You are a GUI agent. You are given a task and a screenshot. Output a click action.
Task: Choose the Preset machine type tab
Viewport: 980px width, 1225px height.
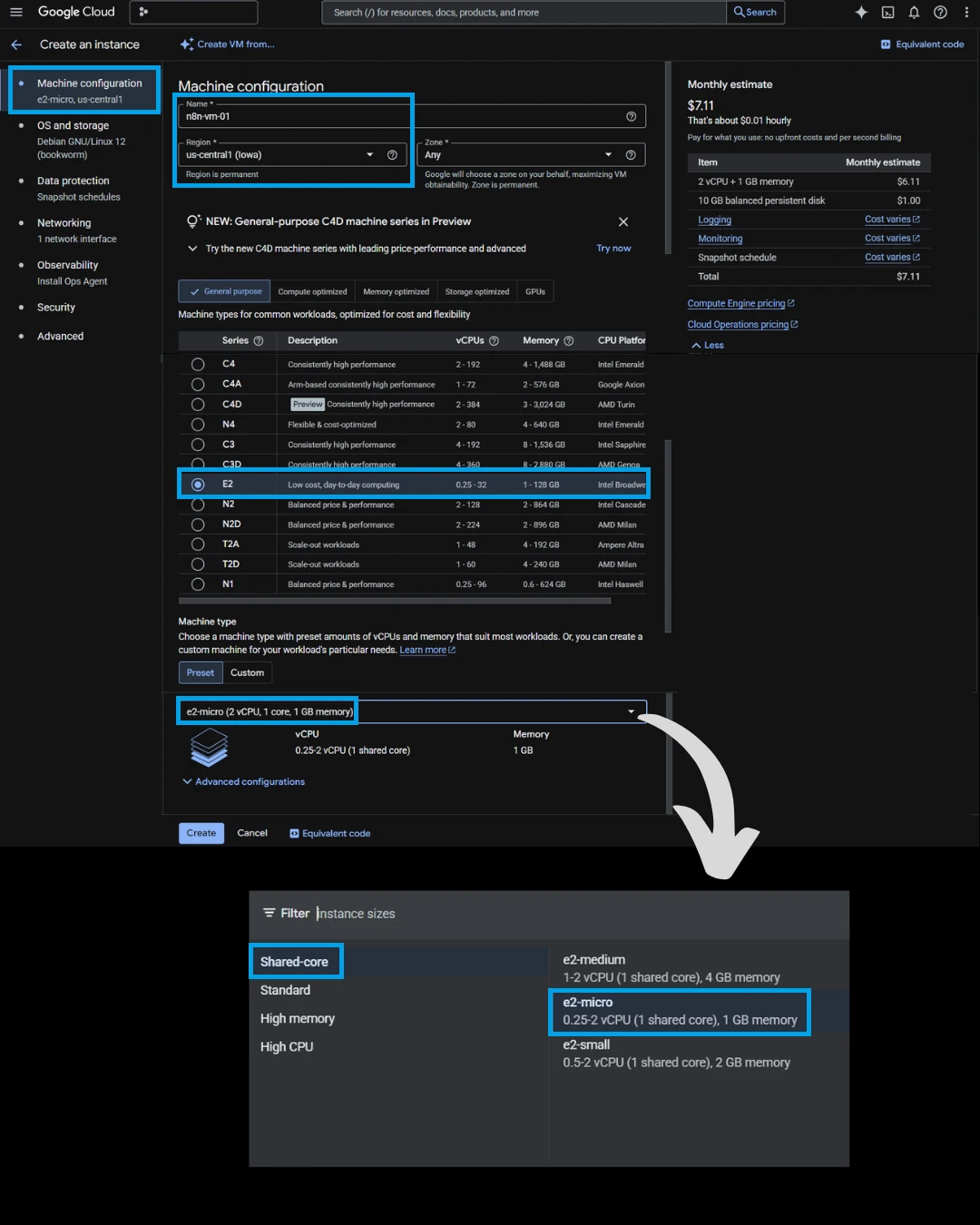201,672
